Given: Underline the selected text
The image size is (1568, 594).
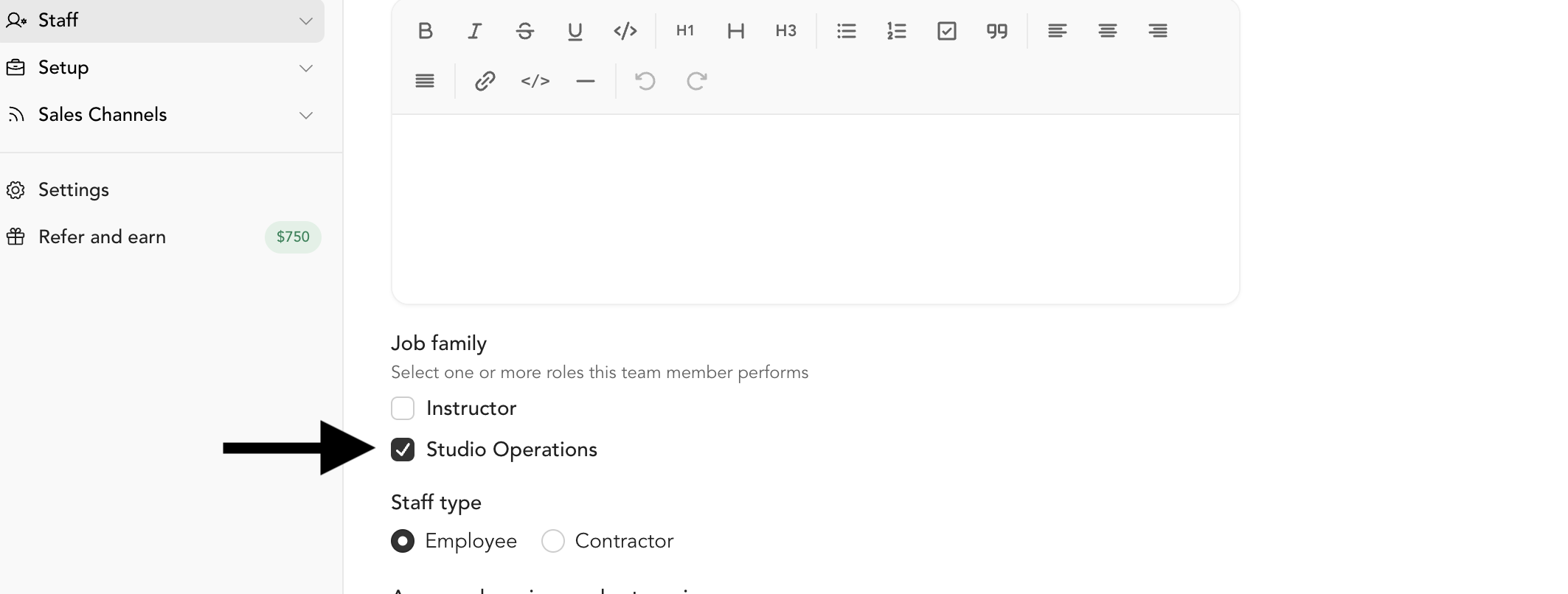Looking at the screenshot, I should pyautogui.click(x=575, y=31).
